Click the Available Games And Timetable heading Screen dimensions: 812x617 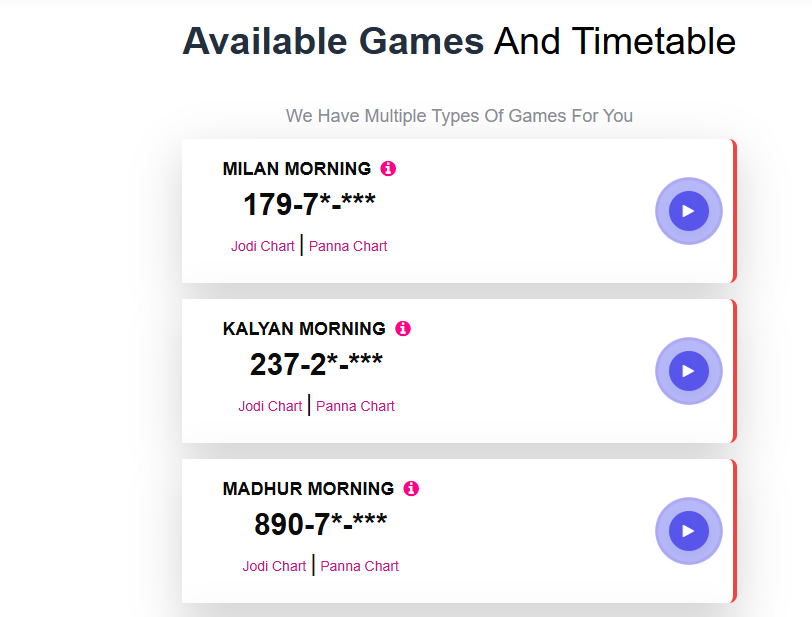459,41
